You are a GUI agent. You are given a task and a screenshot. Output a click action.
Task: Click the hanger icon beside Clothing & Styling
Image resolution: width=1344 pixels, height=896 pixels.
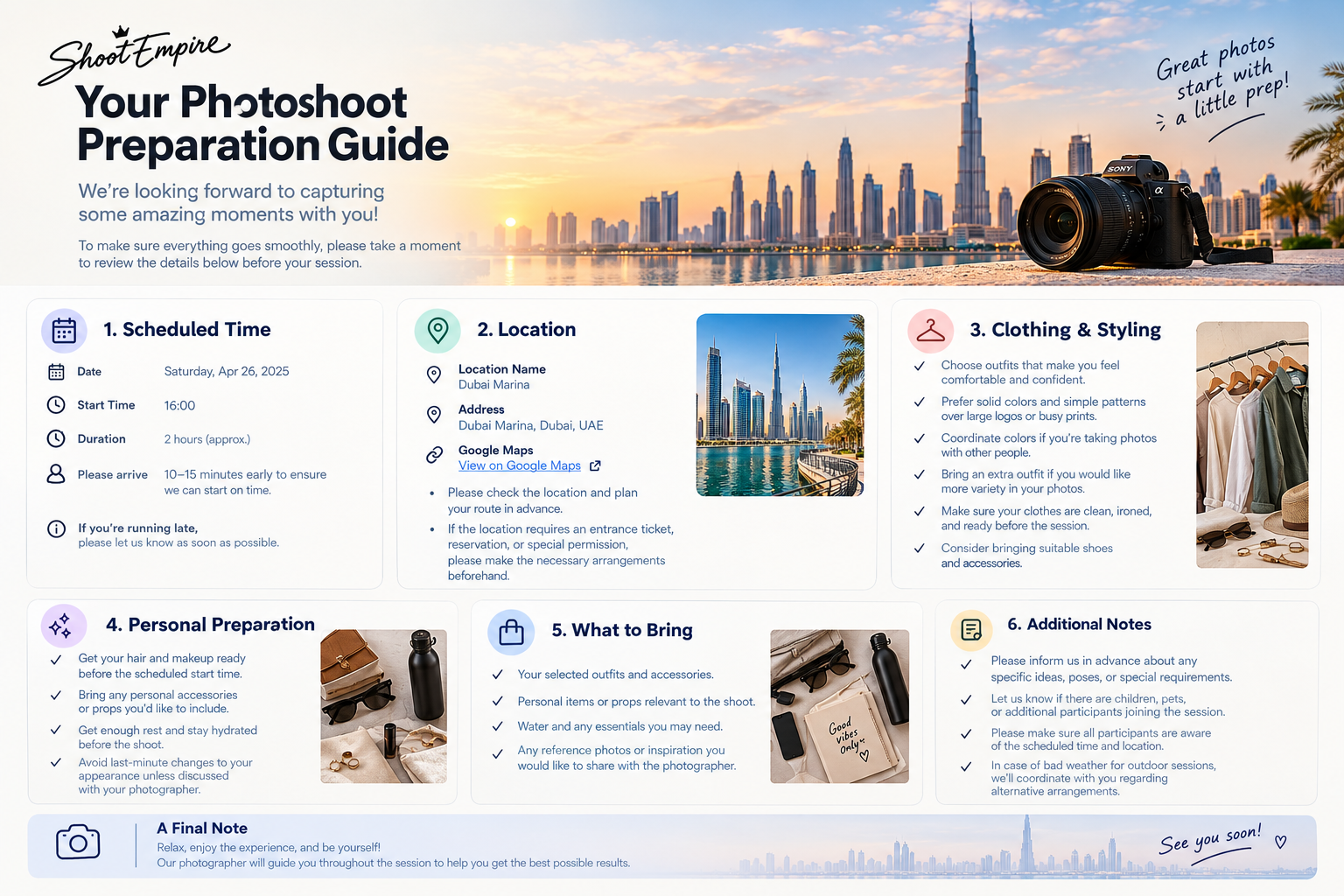930,331
